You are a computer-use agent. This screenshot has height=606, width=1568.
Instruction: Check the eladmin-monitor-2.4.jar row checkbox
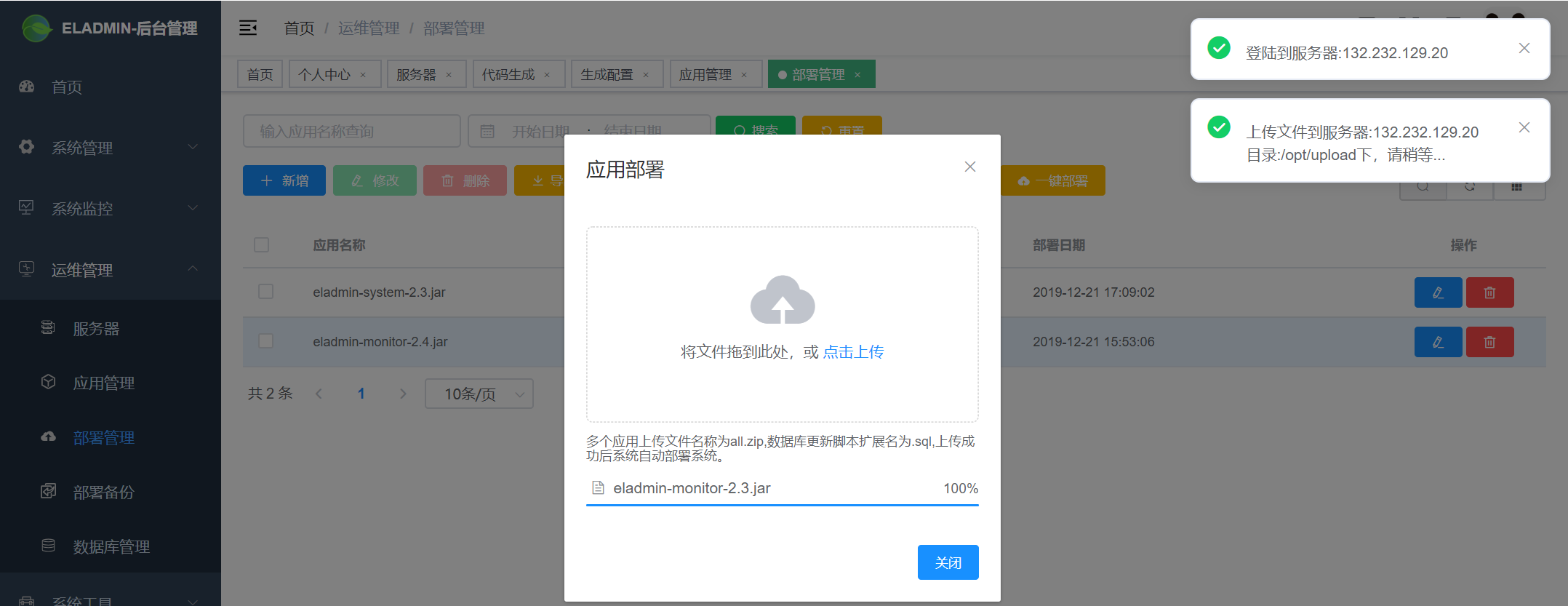tap(266, 341)
